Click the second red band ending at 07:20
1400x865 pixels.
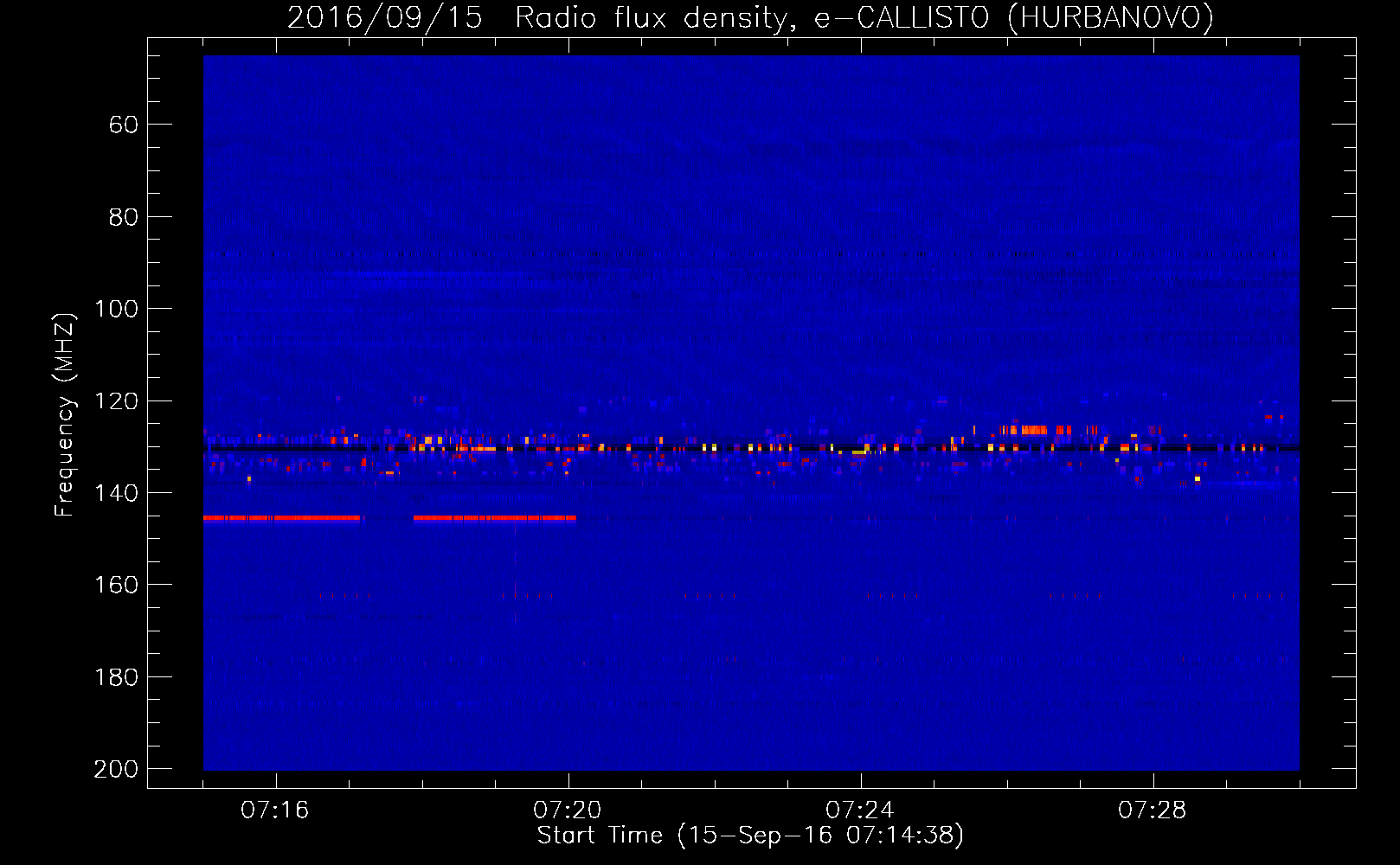coord(495,517)
